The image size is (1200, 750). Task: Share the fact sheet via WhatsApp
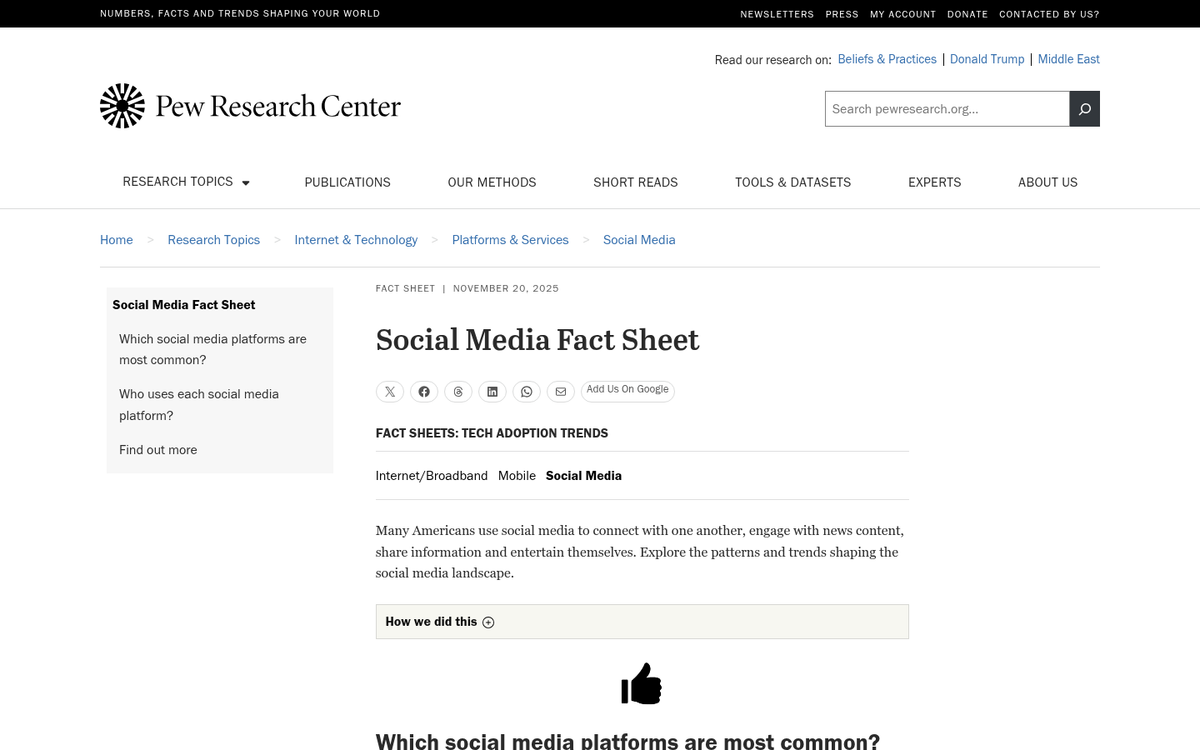click(526, 392)
